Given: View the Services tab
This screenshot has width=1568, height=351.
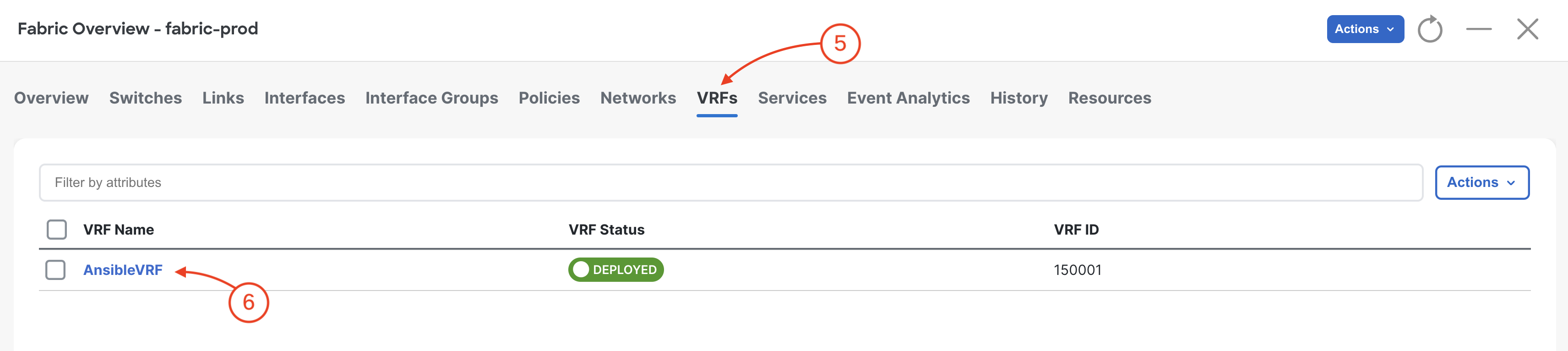Looking at the screenshot, I should 792,98.
